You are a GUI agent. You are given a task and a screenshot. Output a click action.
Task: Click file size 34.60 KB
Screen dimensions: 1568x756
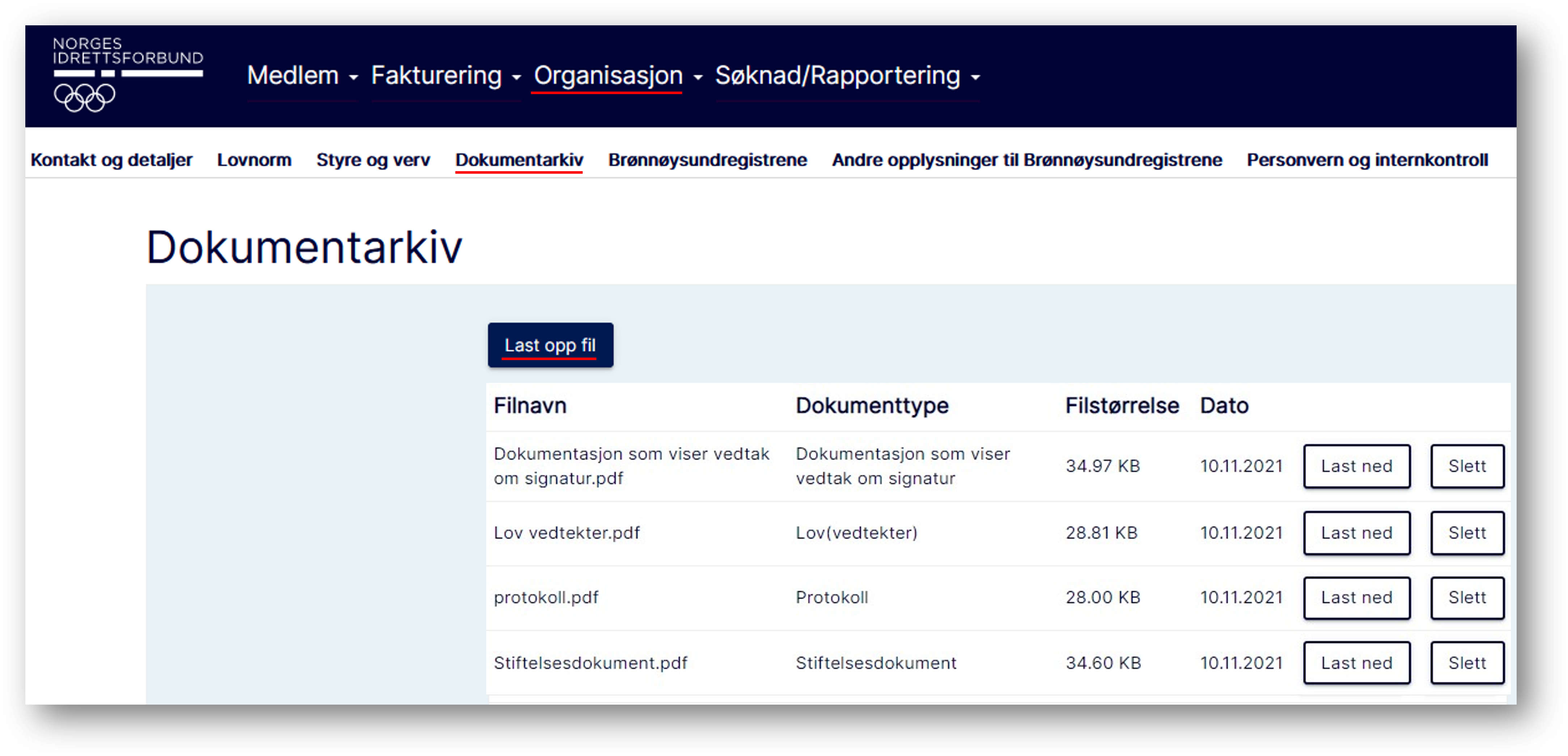click(x=1103, y=663)
